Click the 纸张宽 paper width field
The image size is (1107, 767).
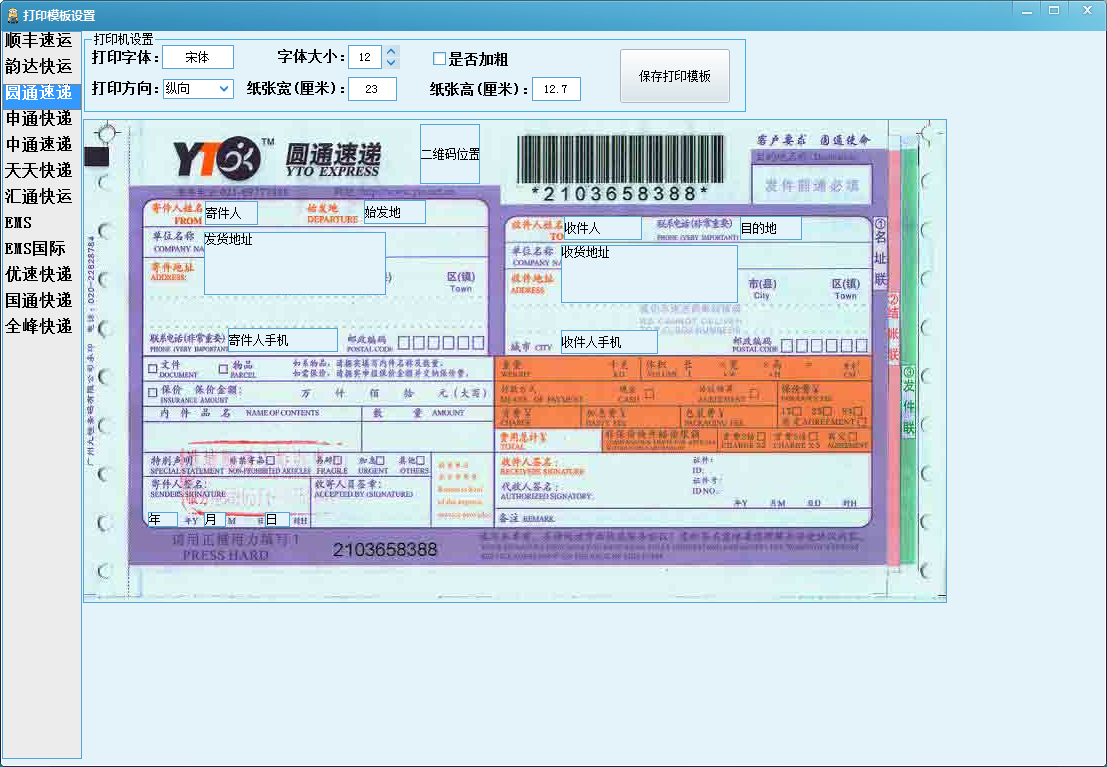click(372, 89)
